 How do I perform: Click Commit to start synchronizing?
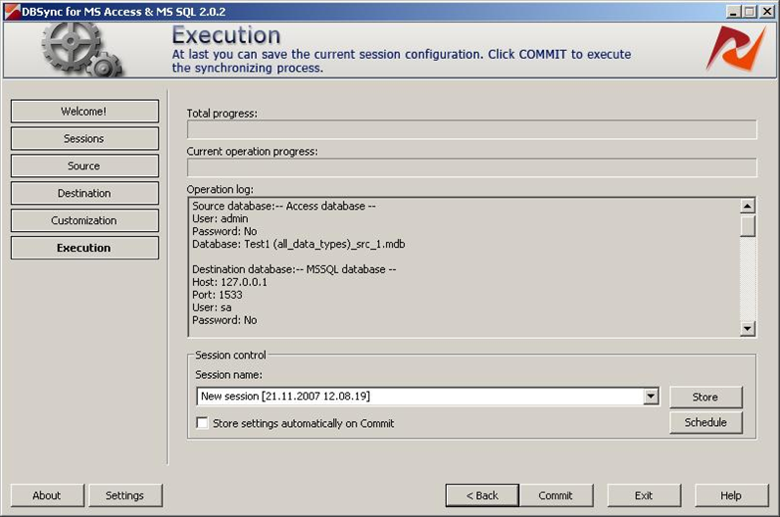pos(556,495)
